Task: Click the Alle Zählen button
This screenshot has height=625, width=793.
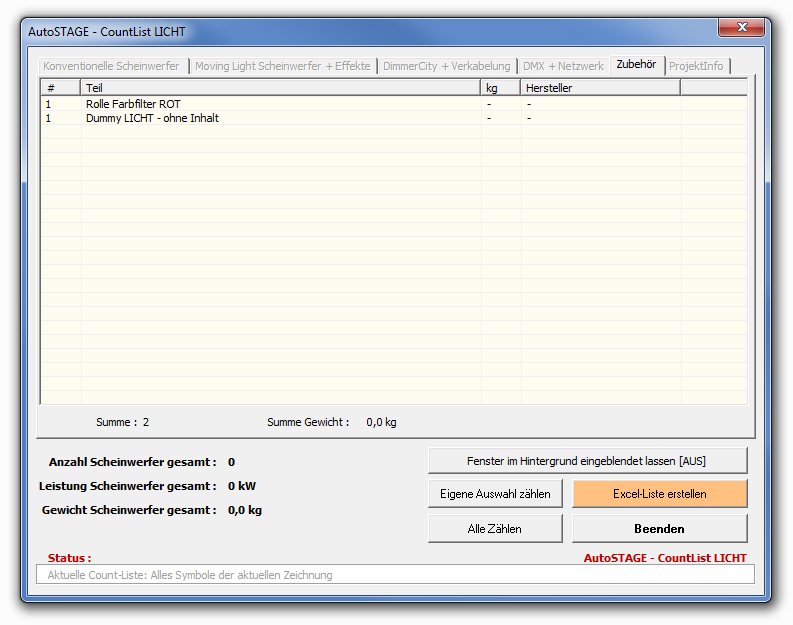Action: [494, 528]
